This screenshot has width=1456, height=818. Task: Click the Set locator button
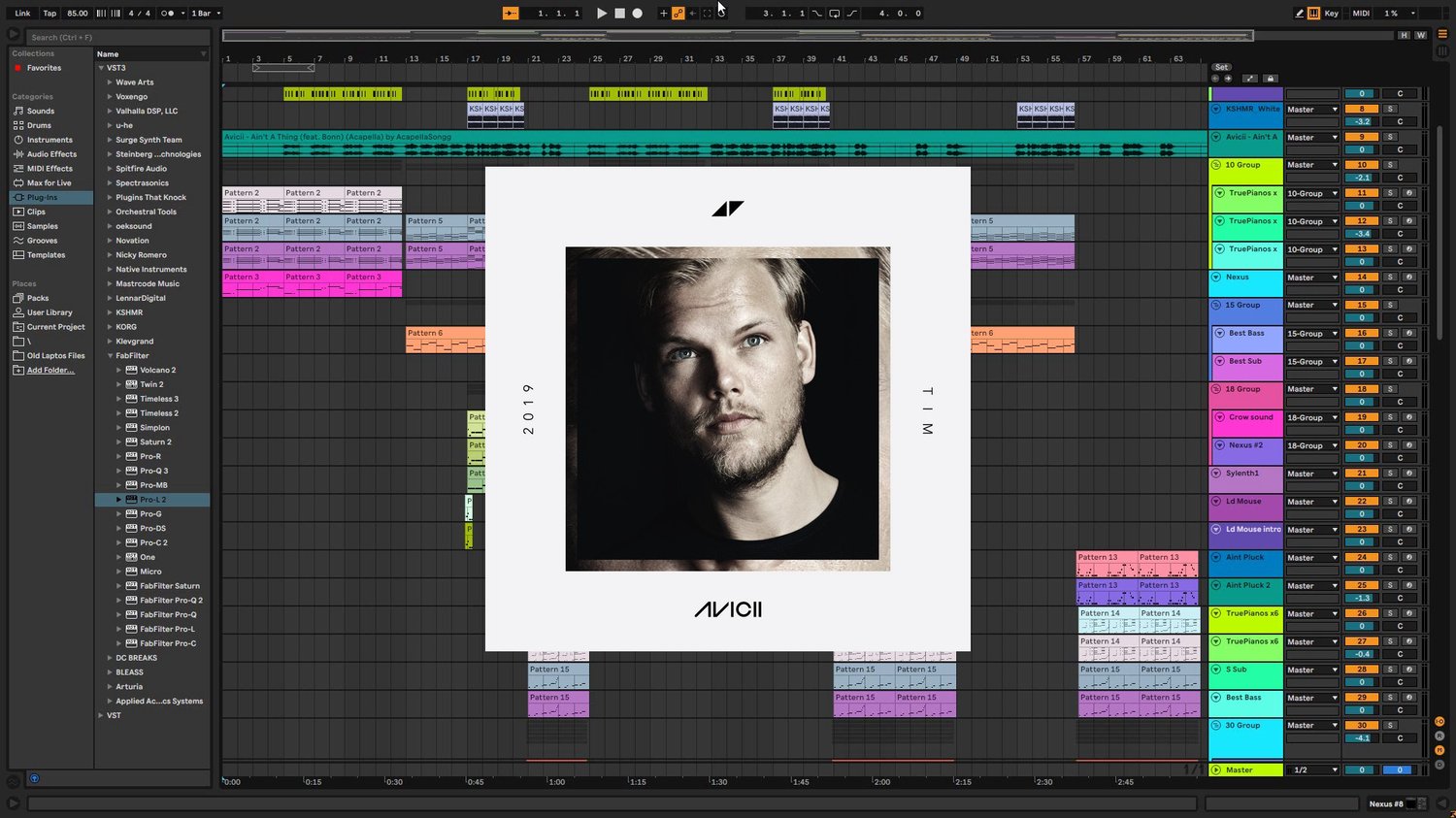[x=1221, y=68]
